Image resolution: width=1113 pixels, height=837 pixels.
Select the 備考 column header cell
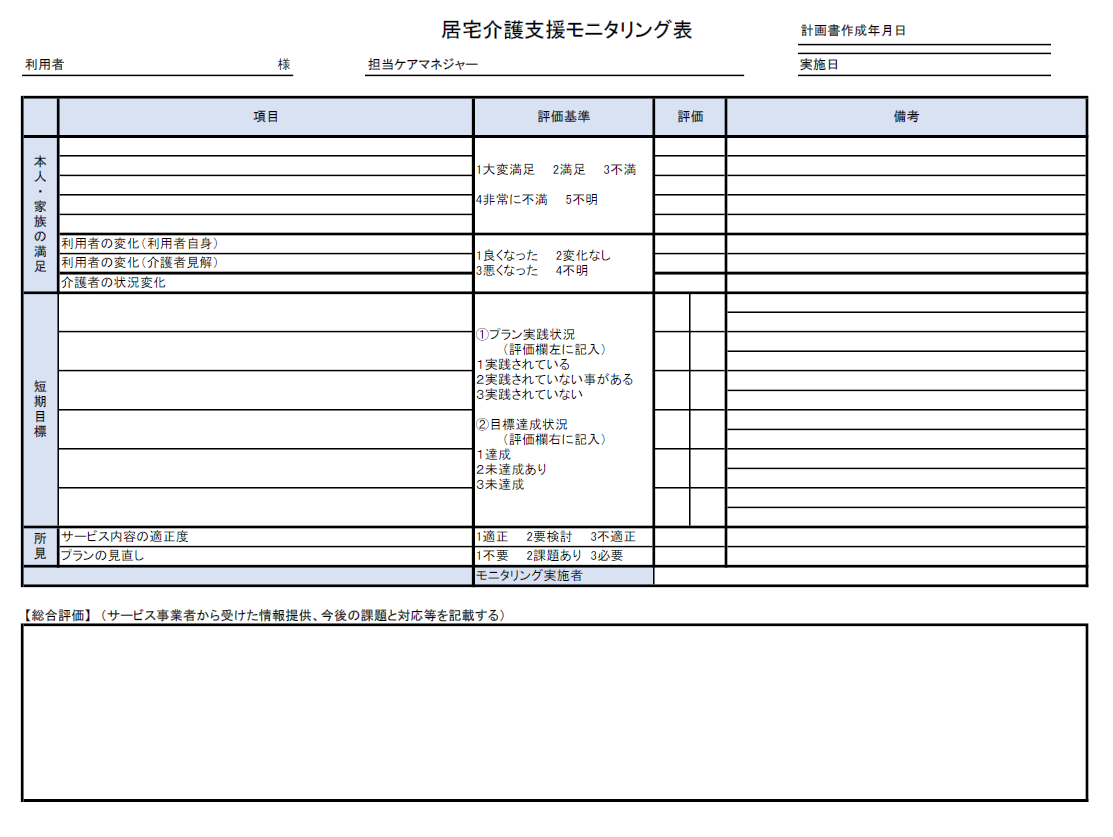[x=905, y=116]
